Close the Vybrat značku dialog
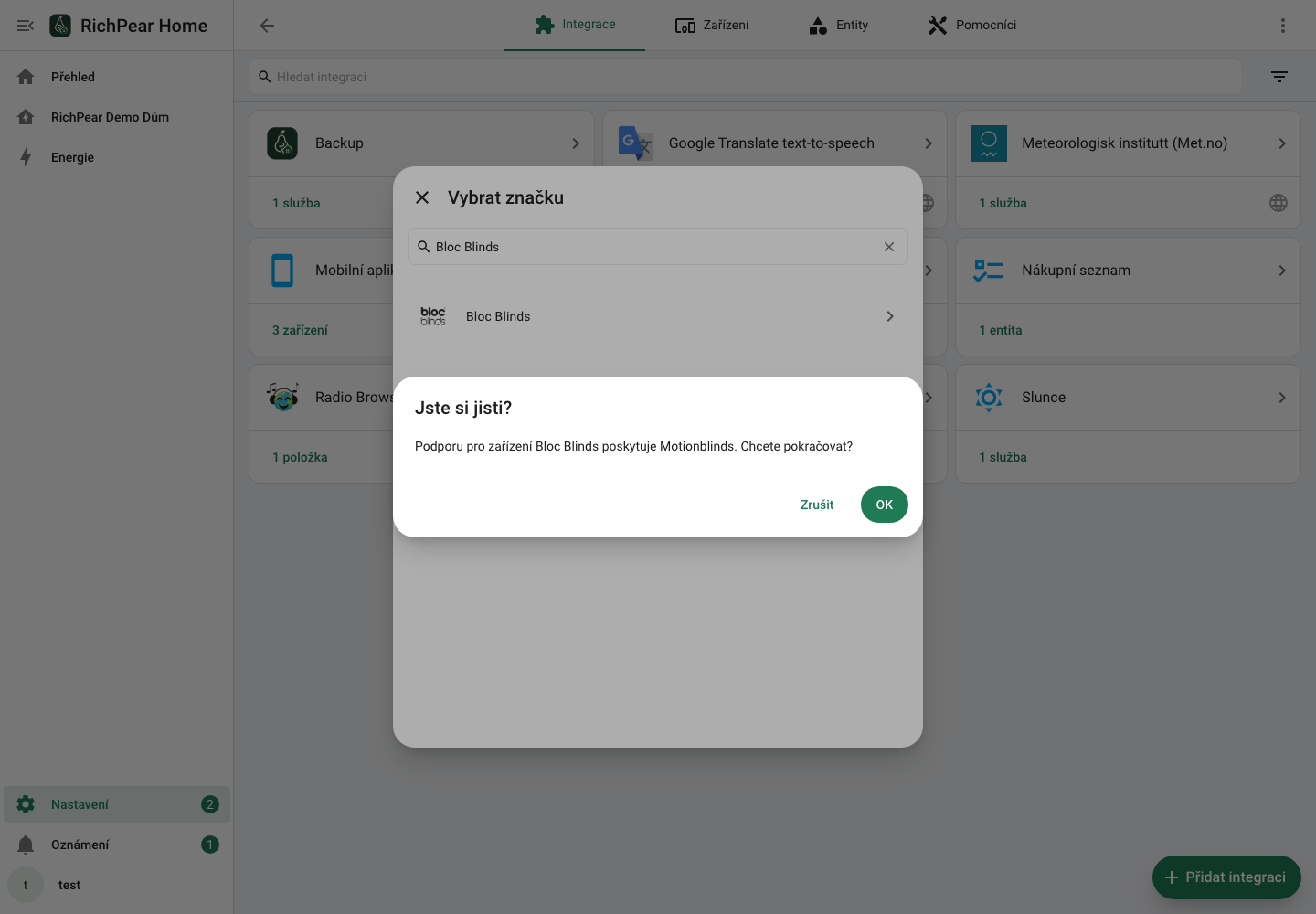1316x914 pixels. 422,197
